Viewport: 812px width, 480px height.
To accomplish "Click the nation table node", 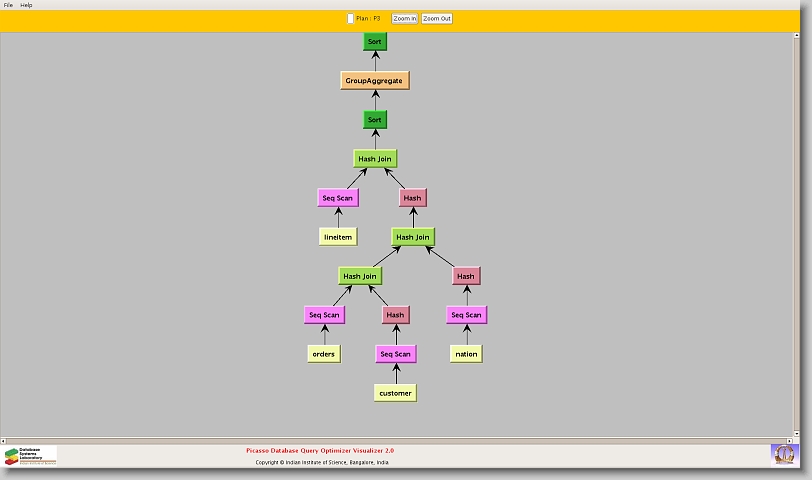I will [465, 354].
